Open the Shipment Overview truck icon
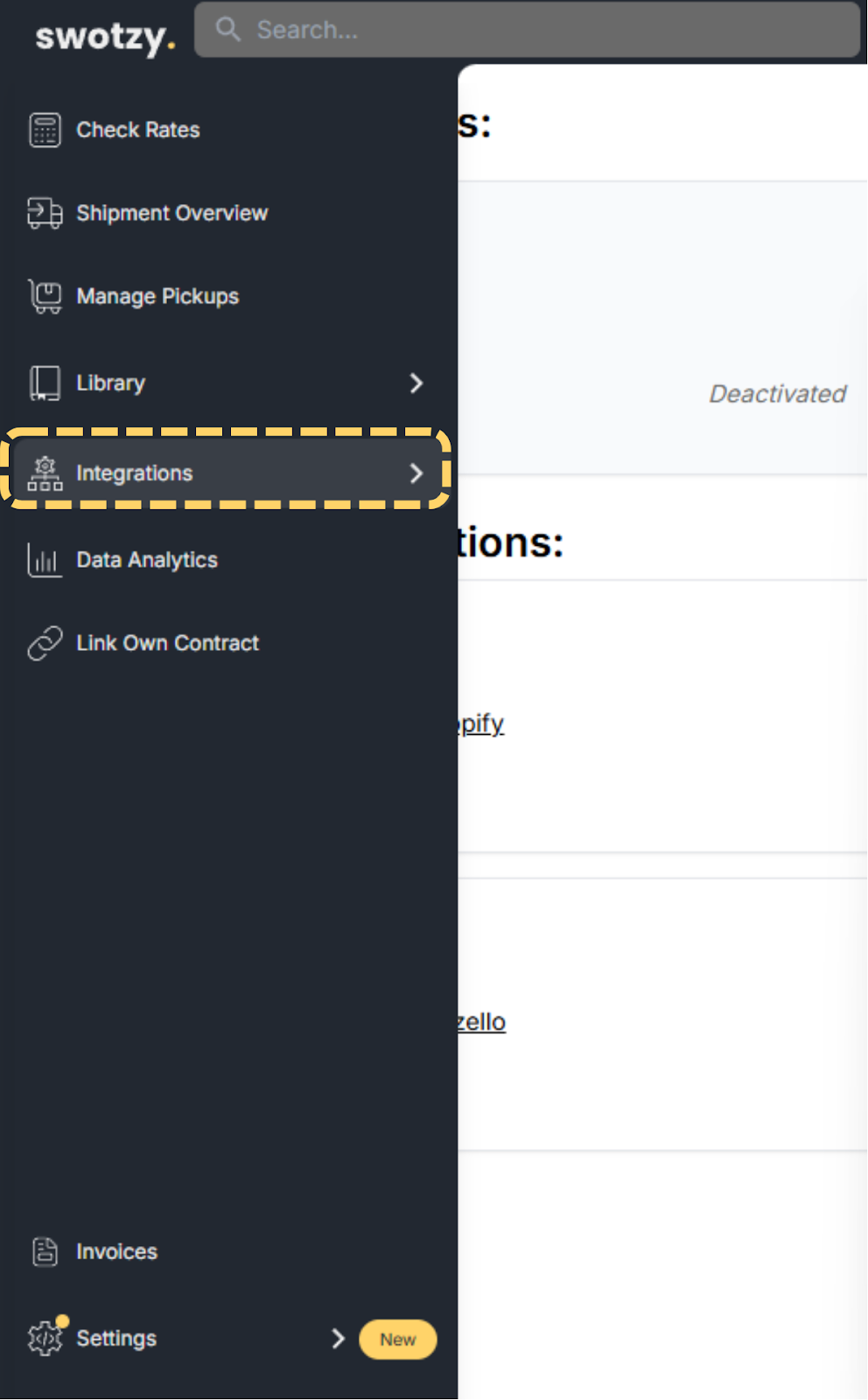The width and height of the screenshot is (868, 1400). [45, 213]
